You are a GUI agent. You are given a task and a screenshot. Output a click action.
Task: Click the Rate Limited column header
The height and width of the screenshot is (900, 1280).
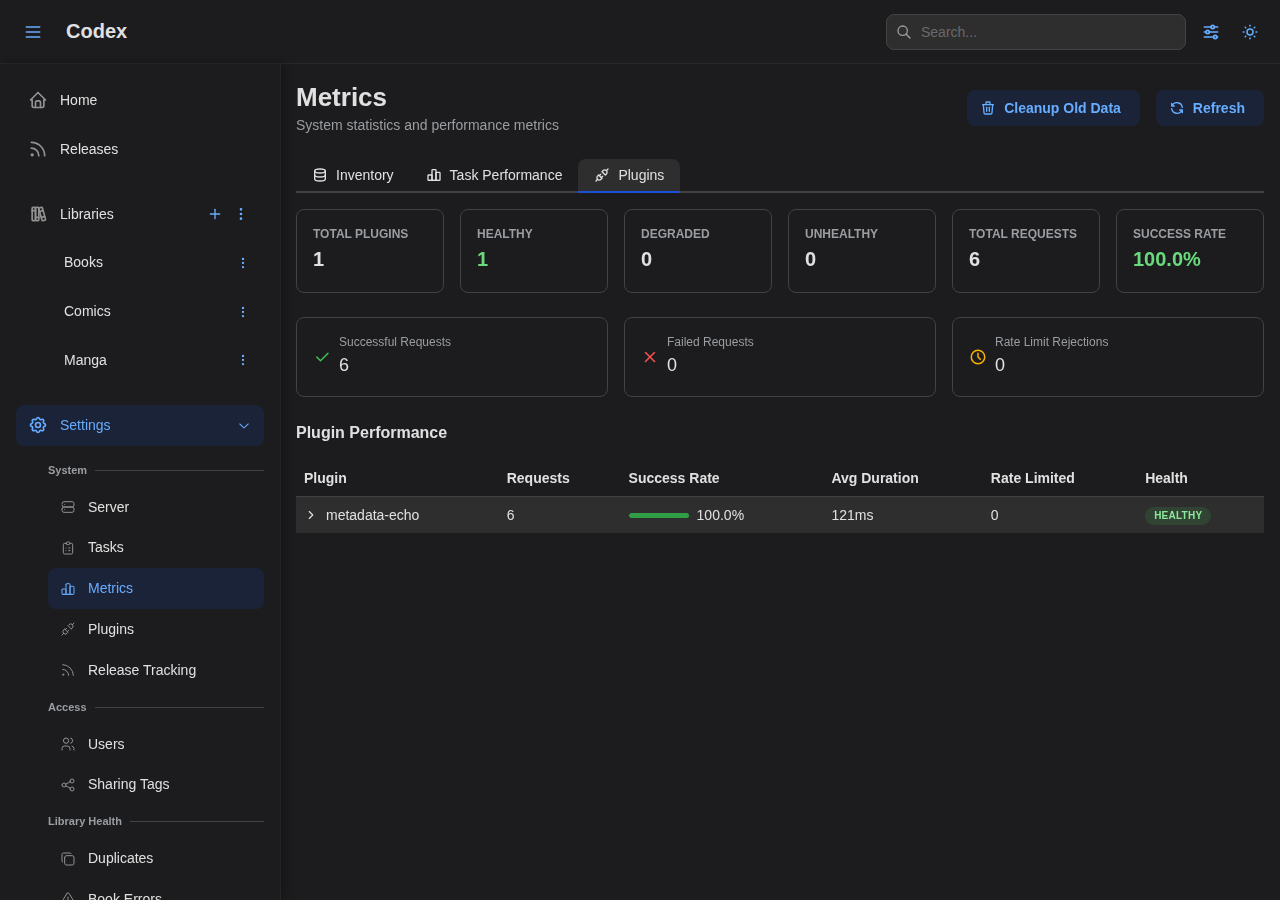(1033, 478)
